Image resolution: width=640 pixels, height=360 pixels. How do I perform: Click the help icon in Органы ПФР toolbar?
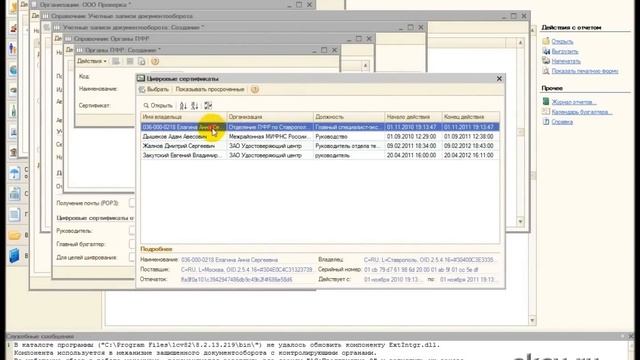coord(155,61)
